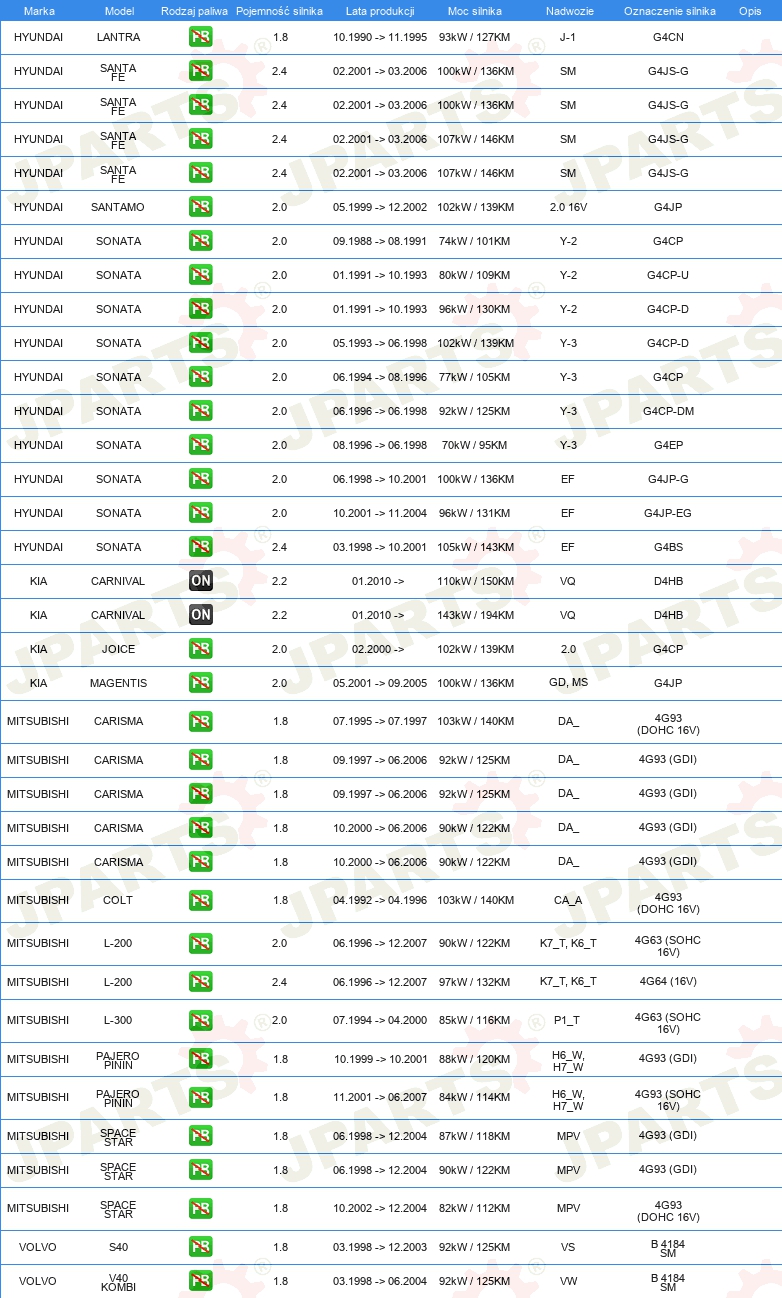This screenshot has height=1298, width=782.
Task: Click the engine code 4G64 (16V)
Action: pyautogui.click(x=668, y=982)
